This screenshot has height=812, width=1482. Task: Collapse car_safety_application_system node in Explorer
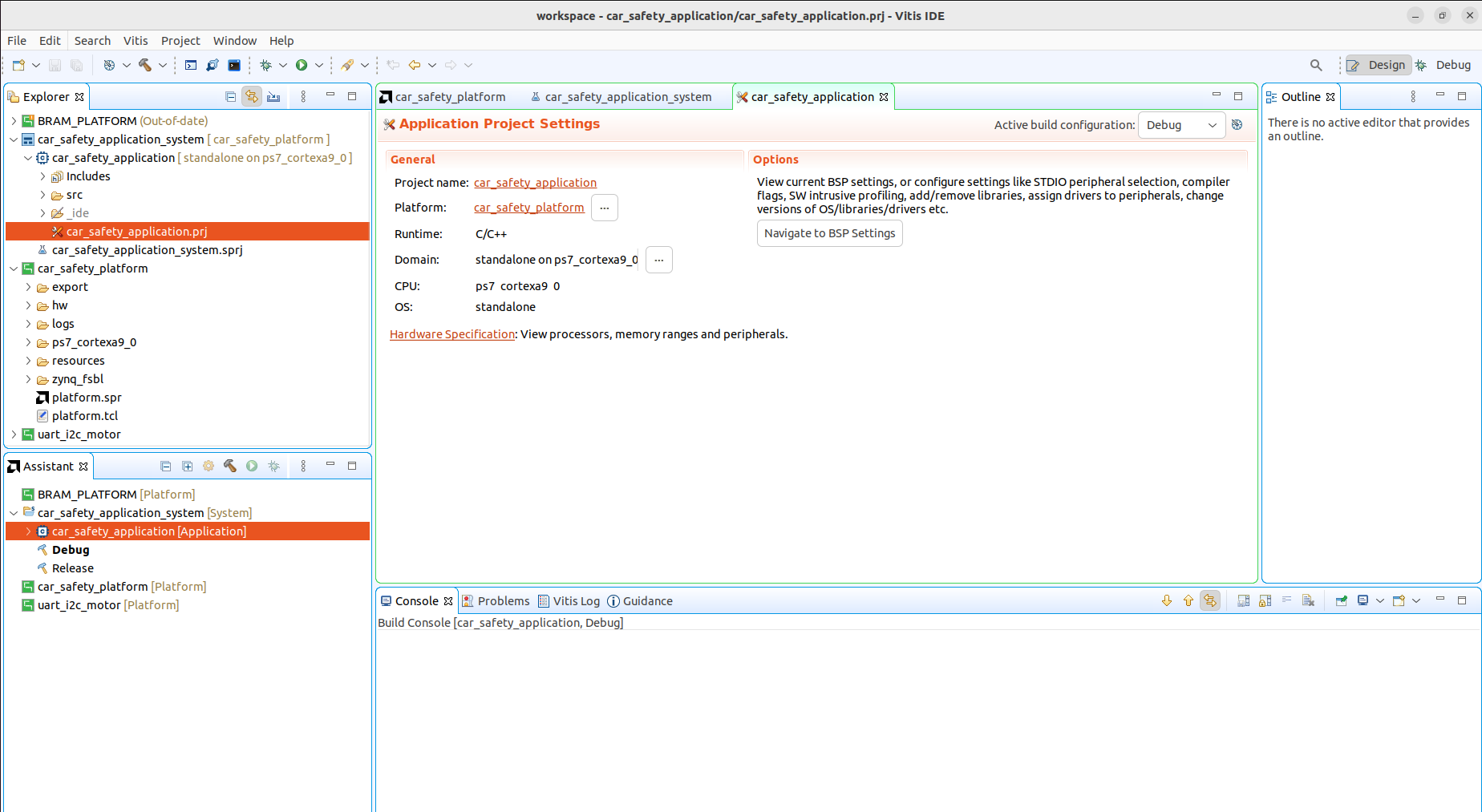coord(14,139)
